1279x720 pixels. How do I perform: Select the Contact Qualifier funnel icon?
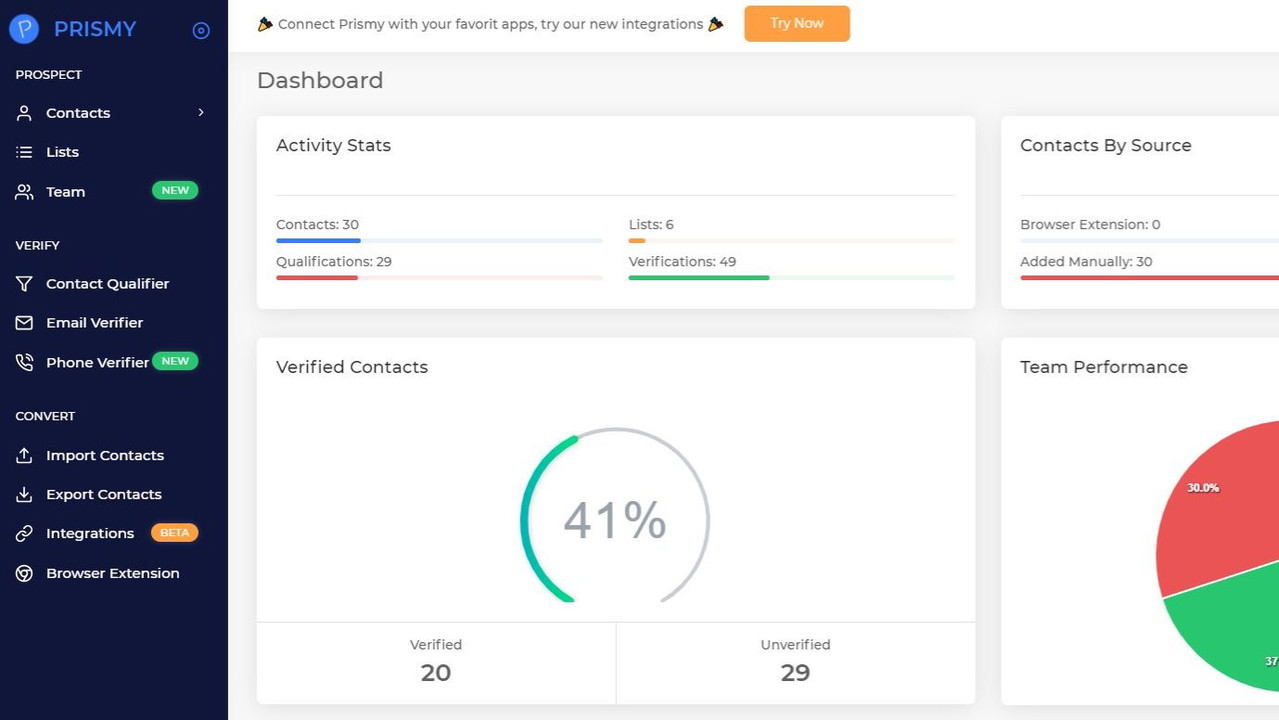coord(24,284)
